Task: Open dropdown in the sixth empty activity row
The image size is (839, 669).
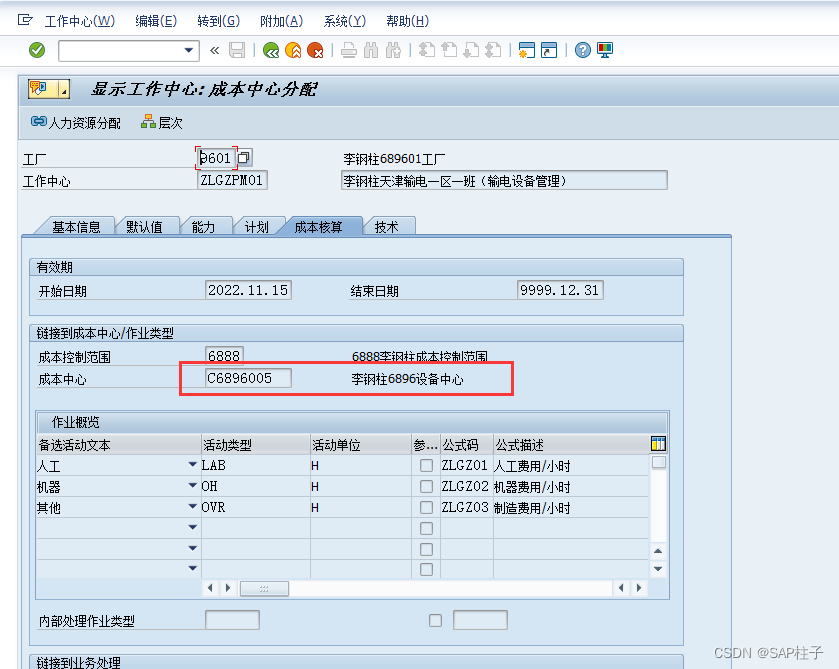Action: click(193, 568)
